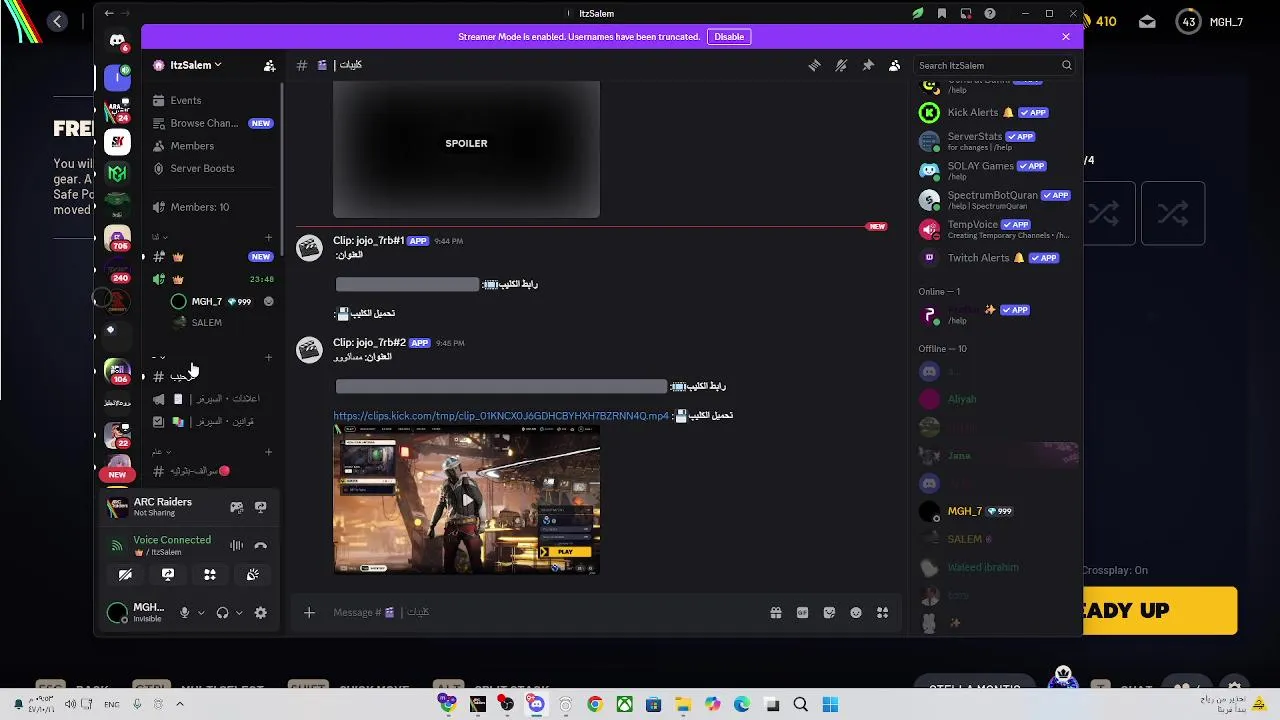
Task: Open Discord direct messages home
Action: (117, 42)
